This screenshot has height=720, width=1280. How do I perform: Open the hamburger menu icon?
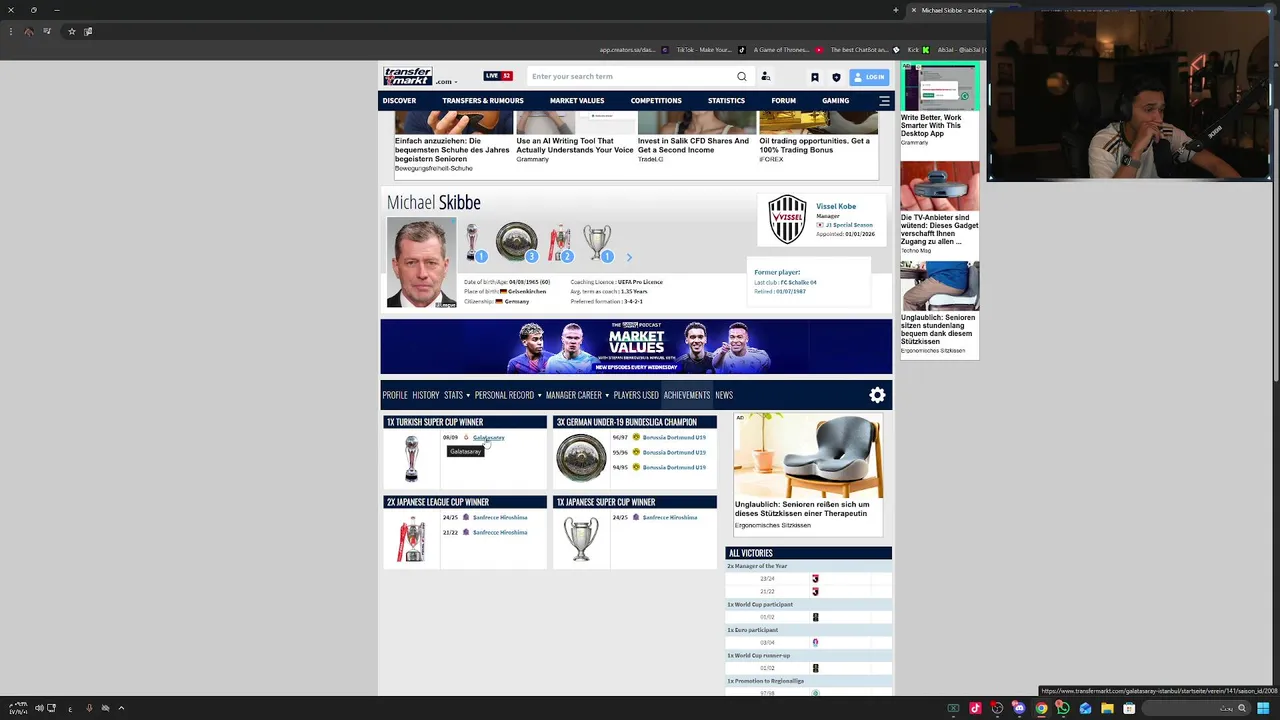coord(884,101)
